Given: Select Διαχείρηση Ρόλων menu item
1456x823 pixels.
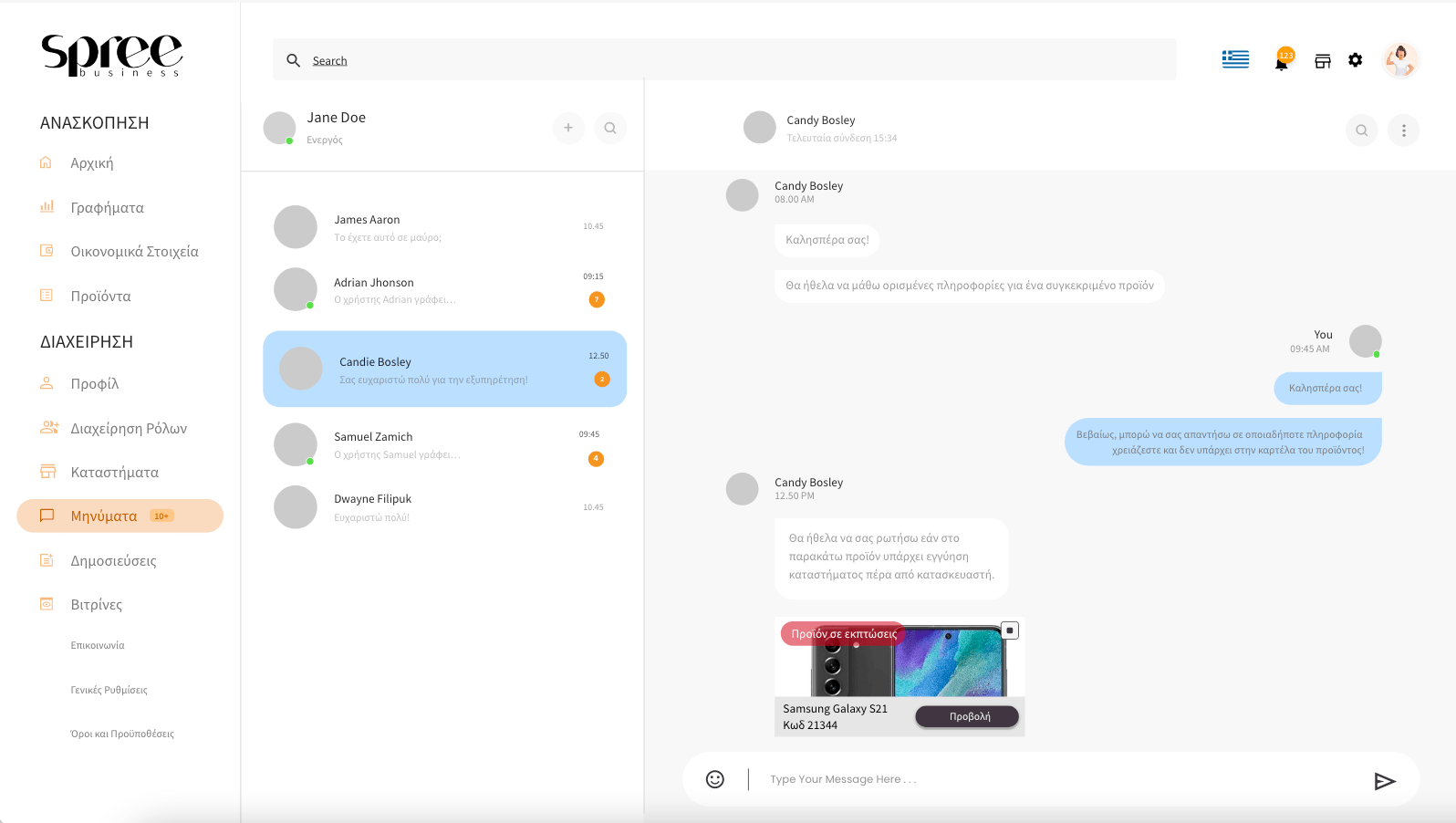Looking at the screenshot, I should coord(129,429).
